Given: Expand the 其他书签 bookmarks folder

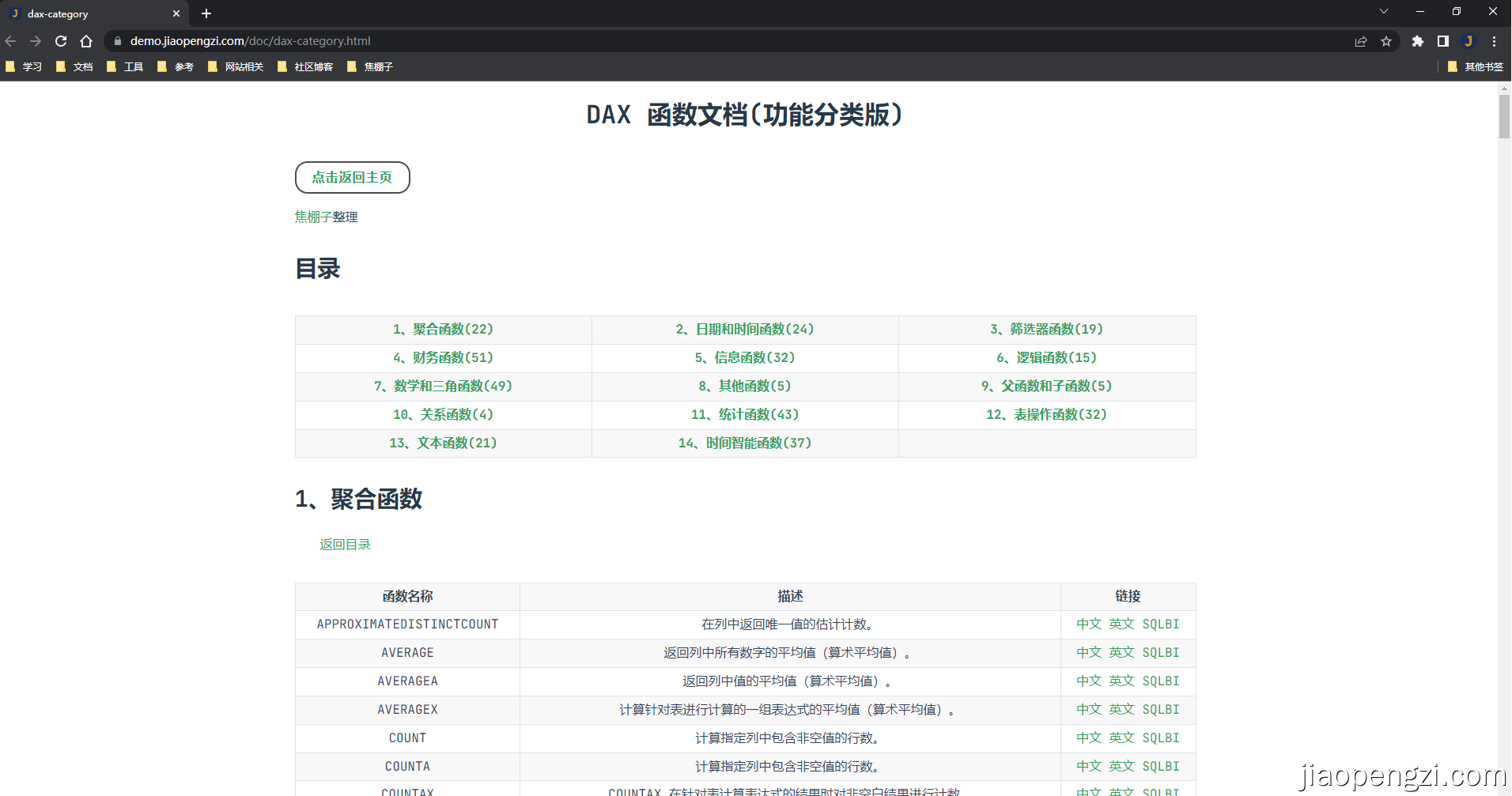Looking at the screenshot, I should (x=1476, y=66).
